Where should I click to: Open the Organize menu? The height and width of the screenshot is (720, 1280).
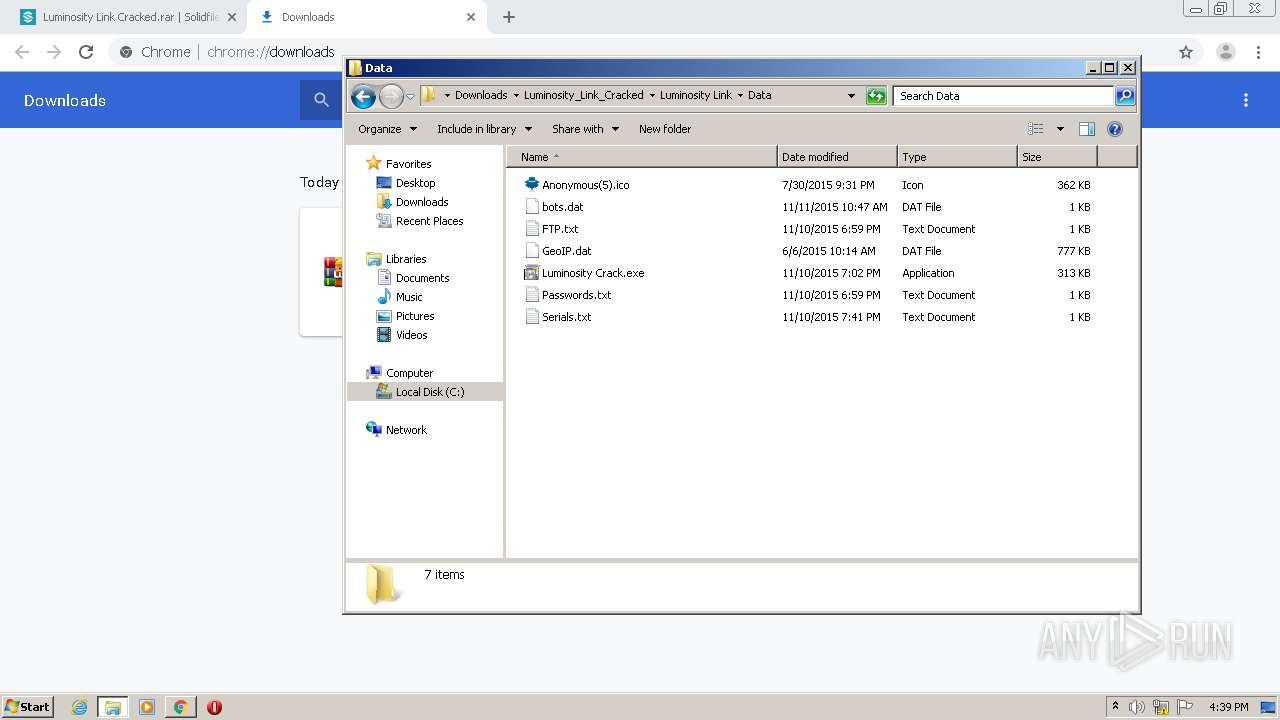pos(387,129)
